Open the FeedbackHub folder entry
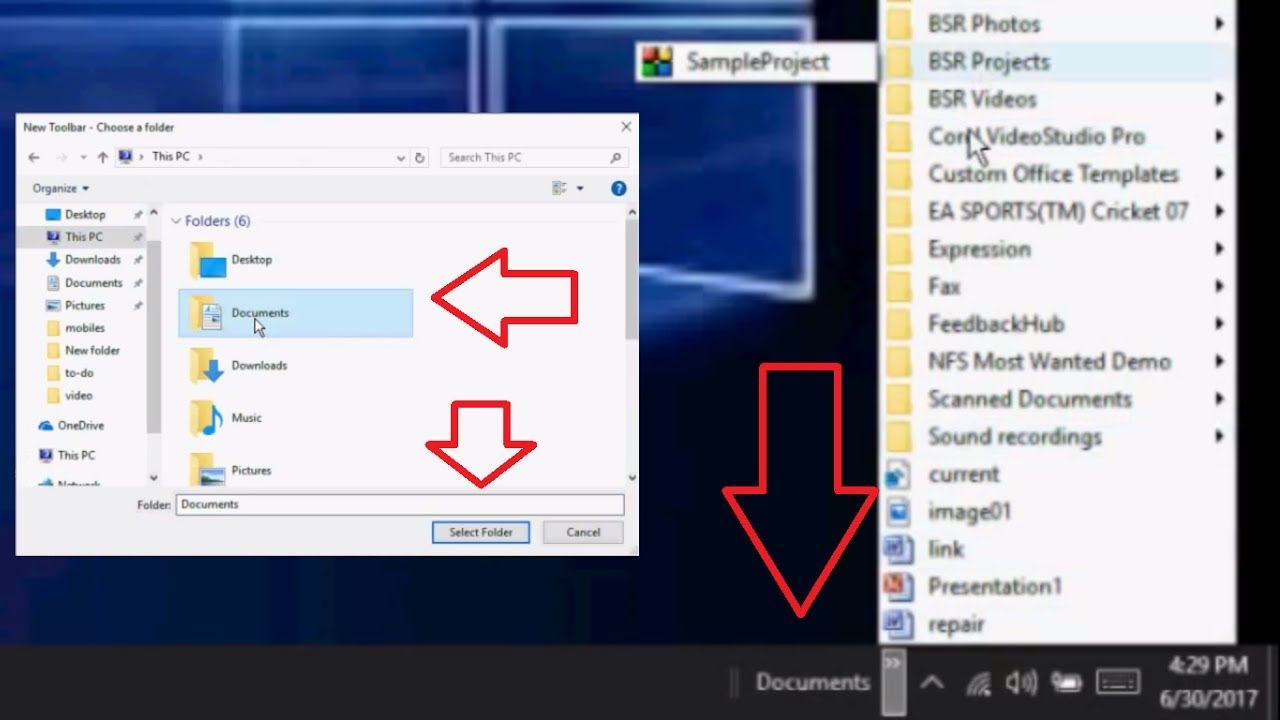This screenshot has height=720, width=1280. click(1056, 324)
